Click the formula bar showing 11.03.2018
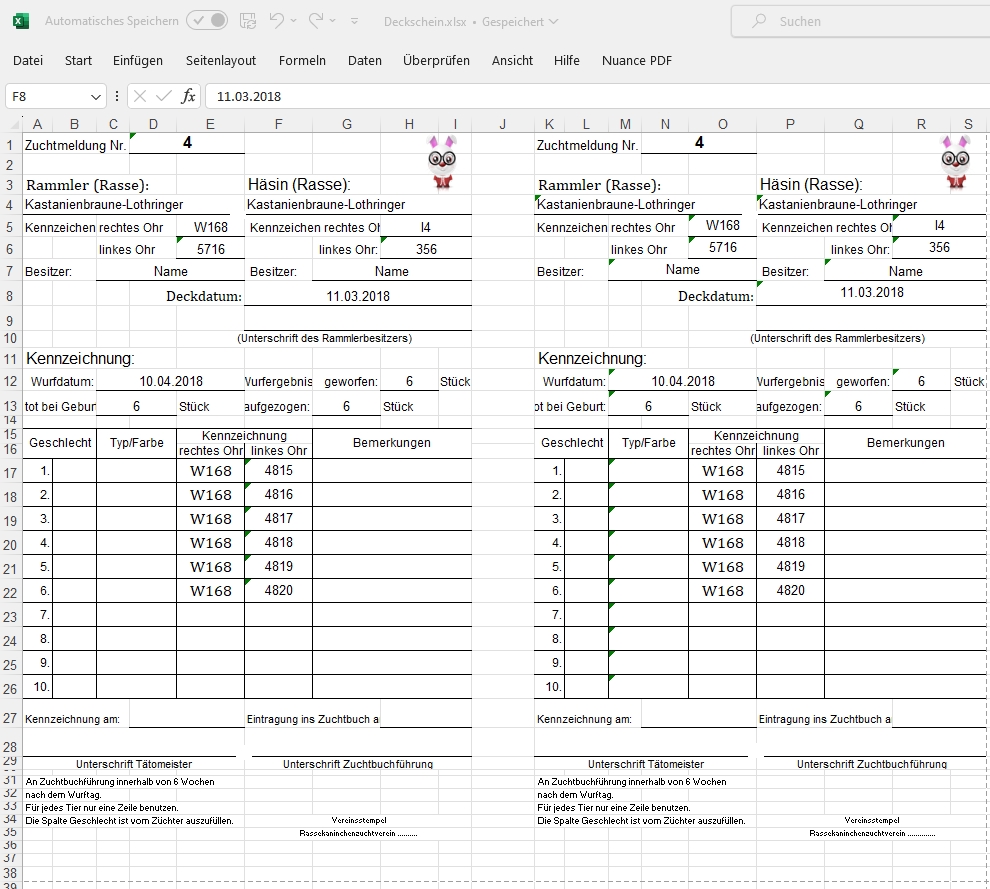 point(597,97)
